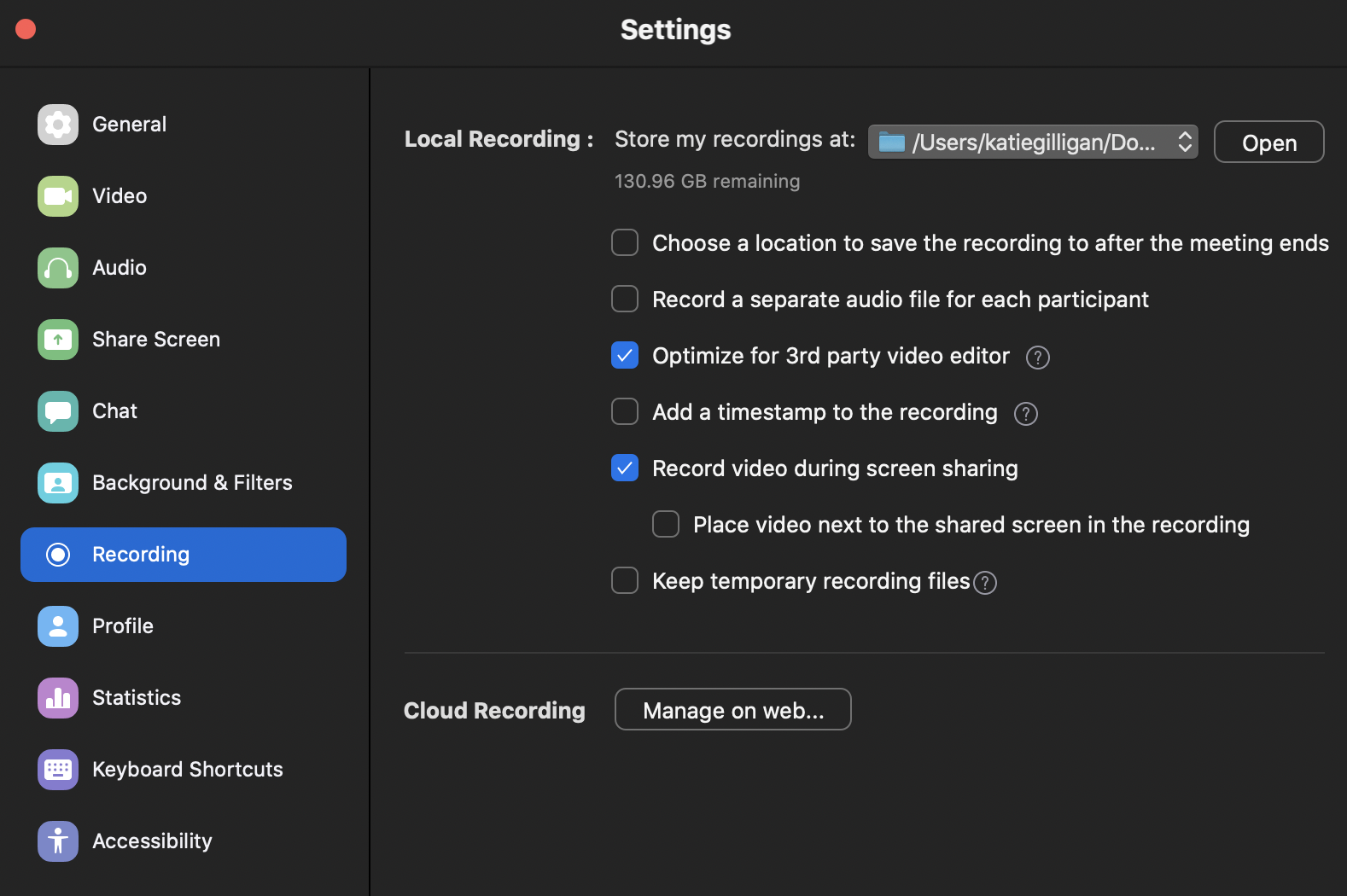Click the Accessibility figure icon
The width and height of the screenshot is (1347, 896).
(58, 841)
